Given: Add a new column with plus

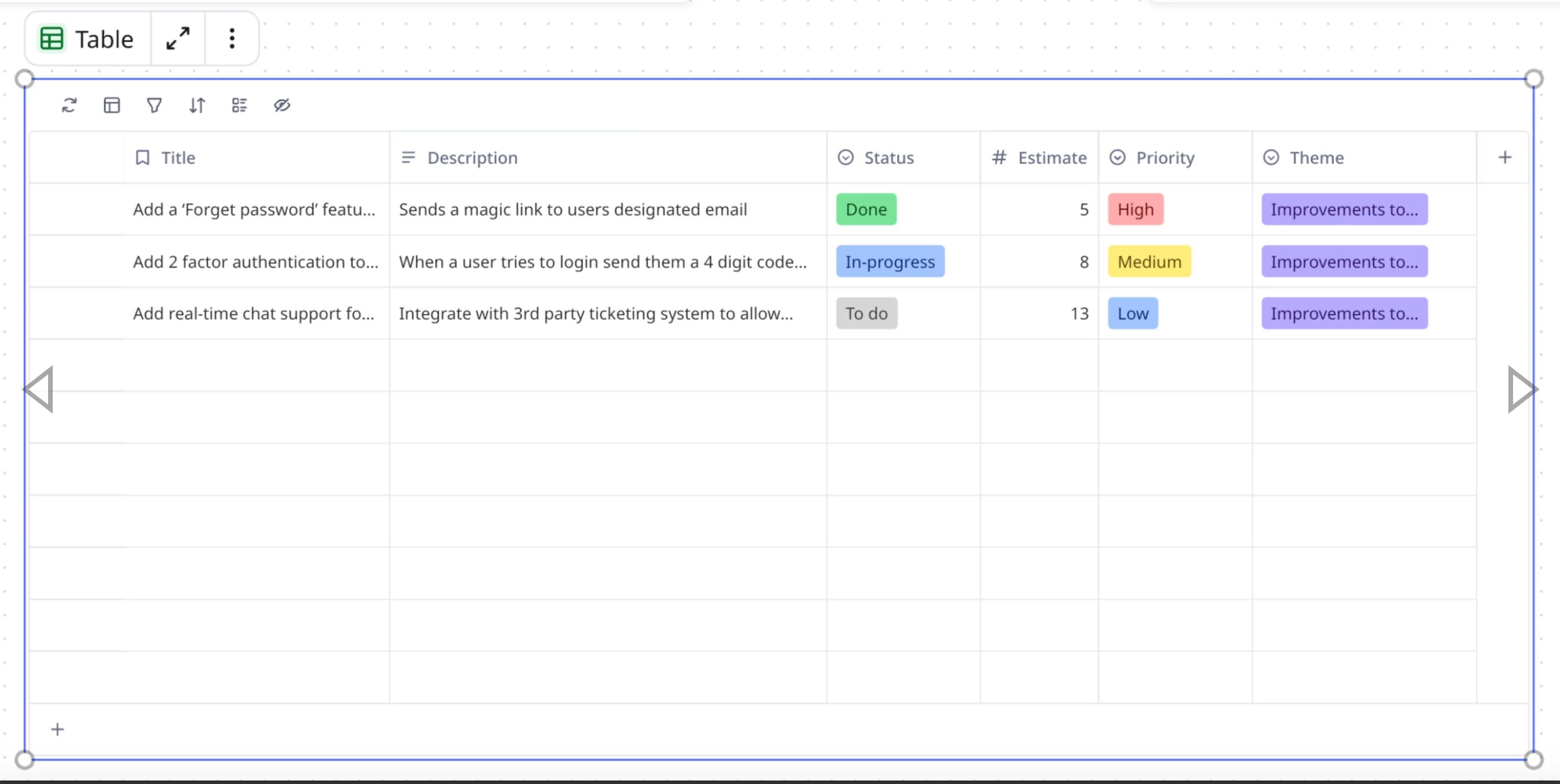Looking at the screenshot, I should click(x=1504, y=158).
